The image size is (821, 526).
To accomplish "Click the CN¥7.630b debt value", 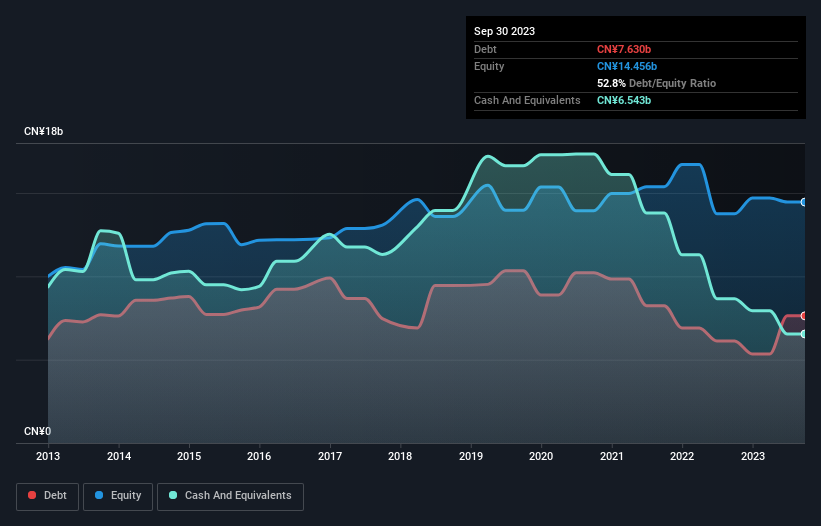I will tap(624, 49).
